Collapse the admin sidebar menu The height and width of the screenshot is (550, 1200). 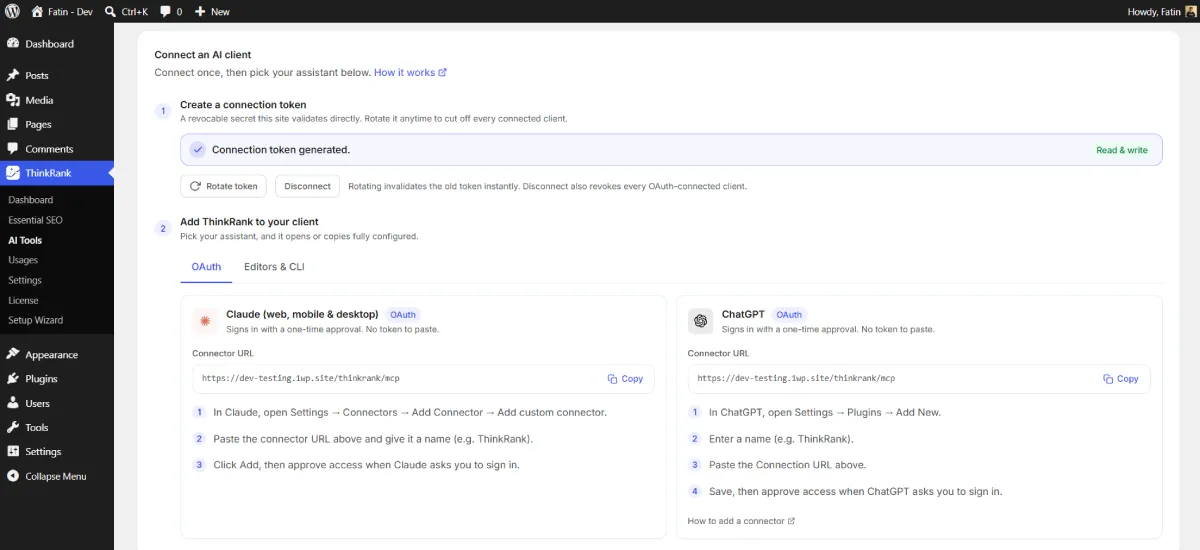pyautogui.click(x=57, y=476)
